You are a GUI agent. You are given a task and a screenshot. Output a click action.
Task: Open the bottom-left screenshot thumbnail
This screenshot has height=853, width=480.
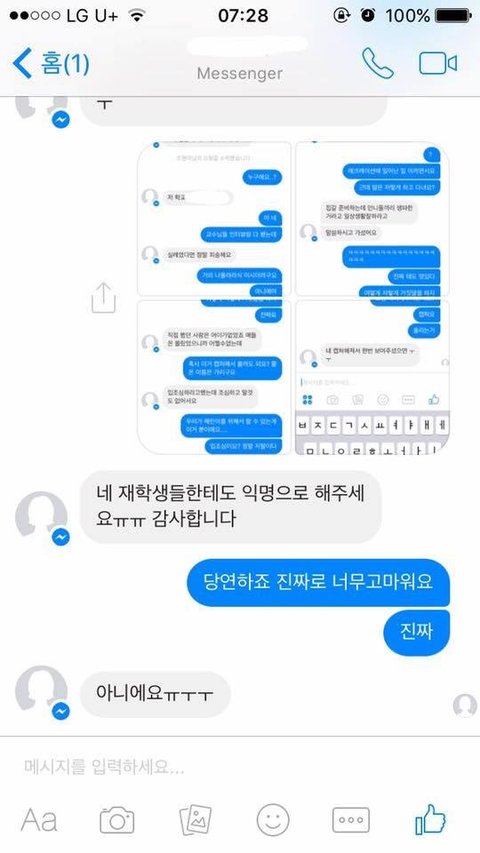[x=214, y=377]
